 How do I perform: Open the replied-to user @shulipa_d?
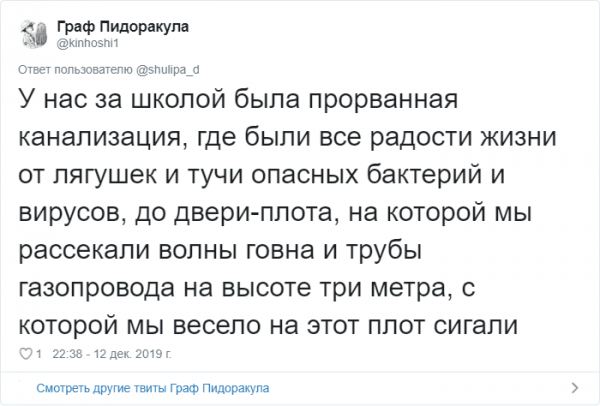point(168,70)
